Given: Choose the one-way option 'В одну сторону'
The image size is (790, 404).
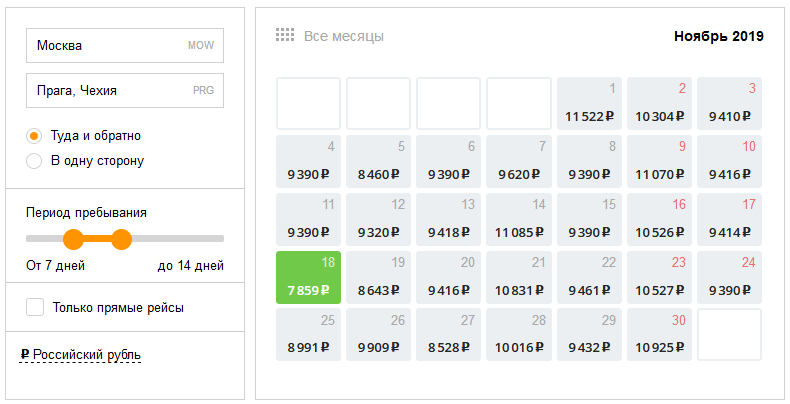Looking at the screenshot, I should (34, 160).
